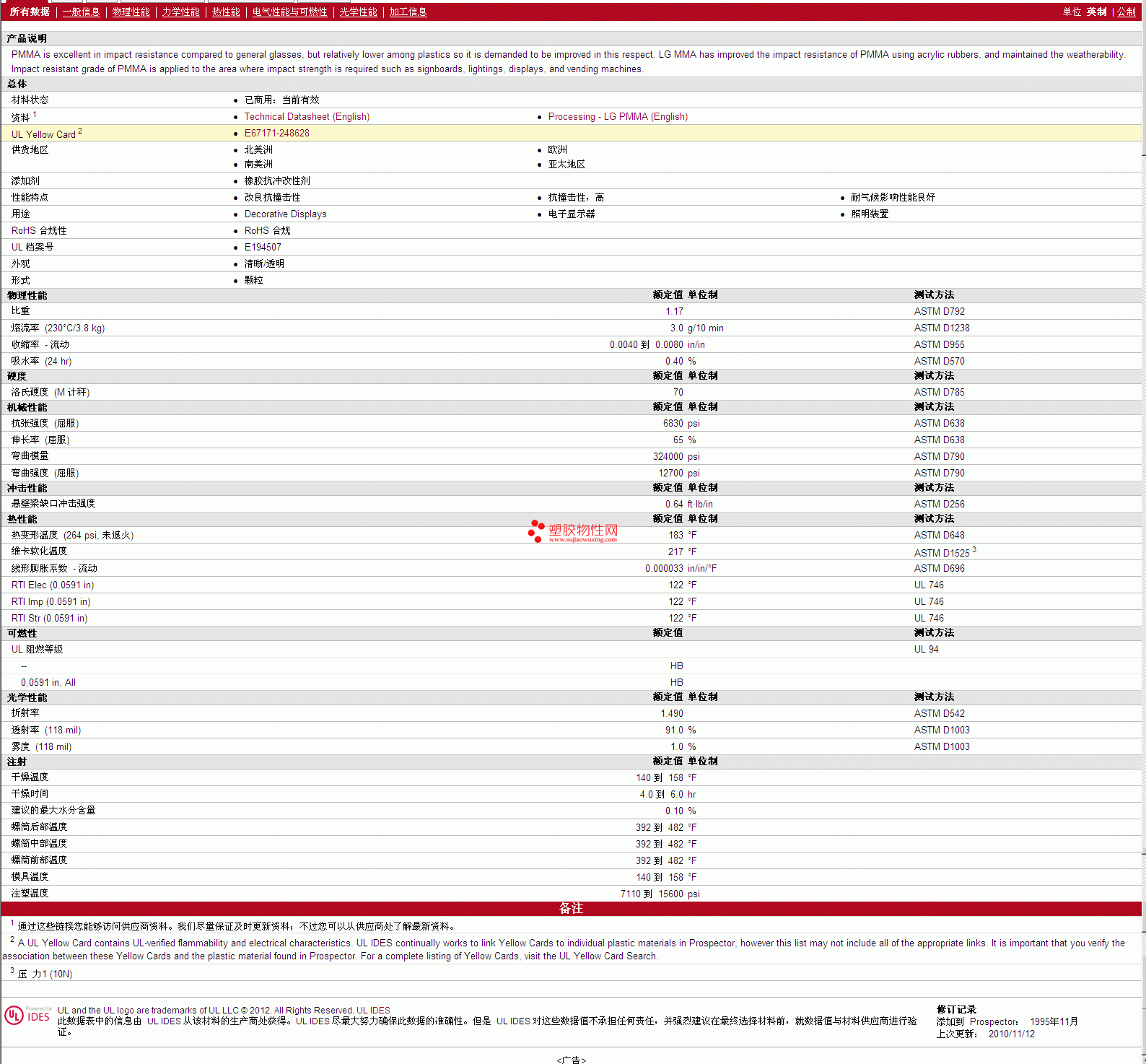
Task: Click footnote 1 beside 资料
Action: click(35, 114)
